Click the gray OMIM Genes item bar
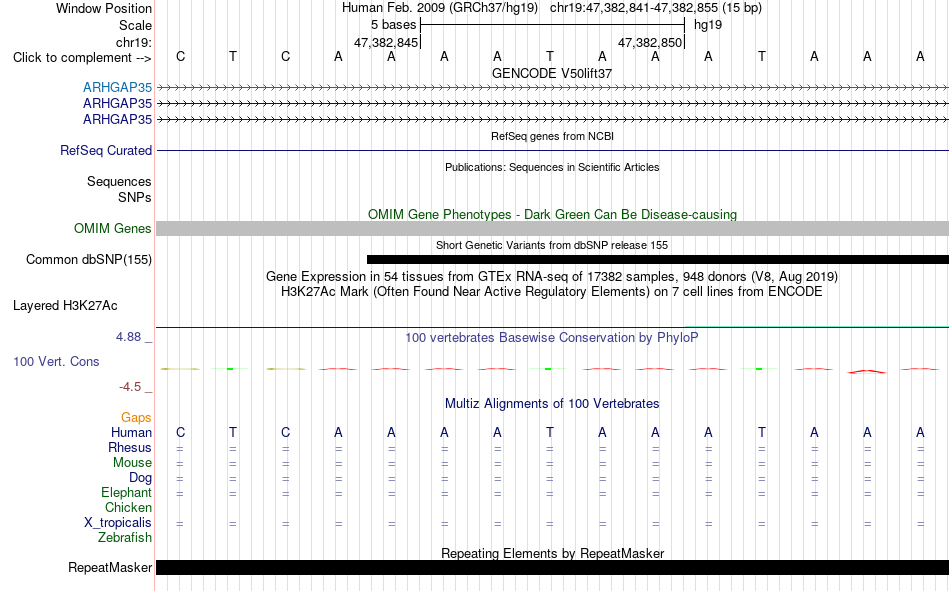The width and height of the screenshot is (950, 591). [552, 229]
